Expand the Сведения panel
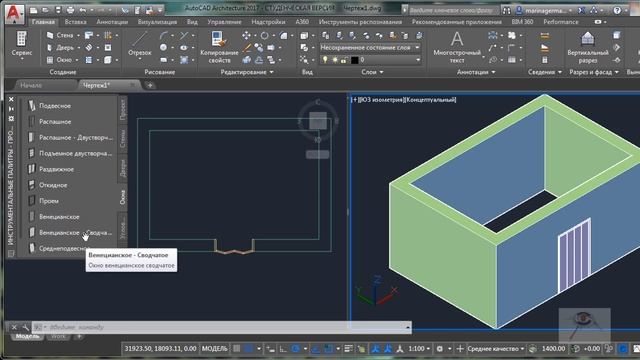The image size is (640, 360). tap(545, 72)
